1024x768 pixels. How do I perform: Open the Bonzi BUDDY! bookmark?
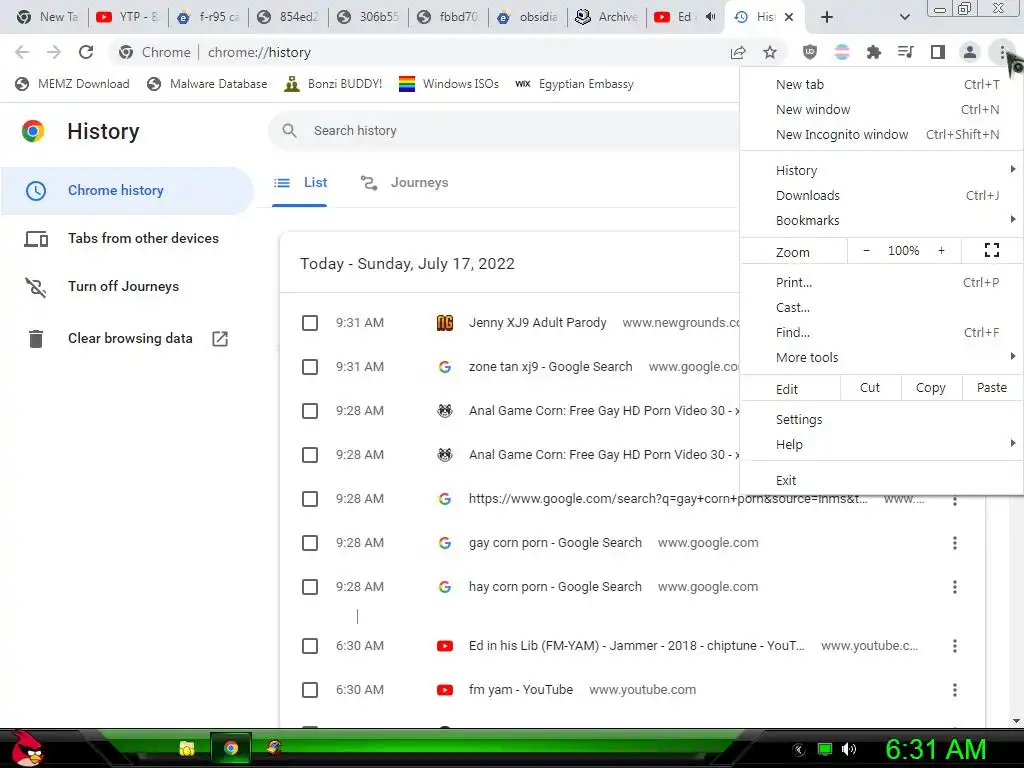point(334,84)
